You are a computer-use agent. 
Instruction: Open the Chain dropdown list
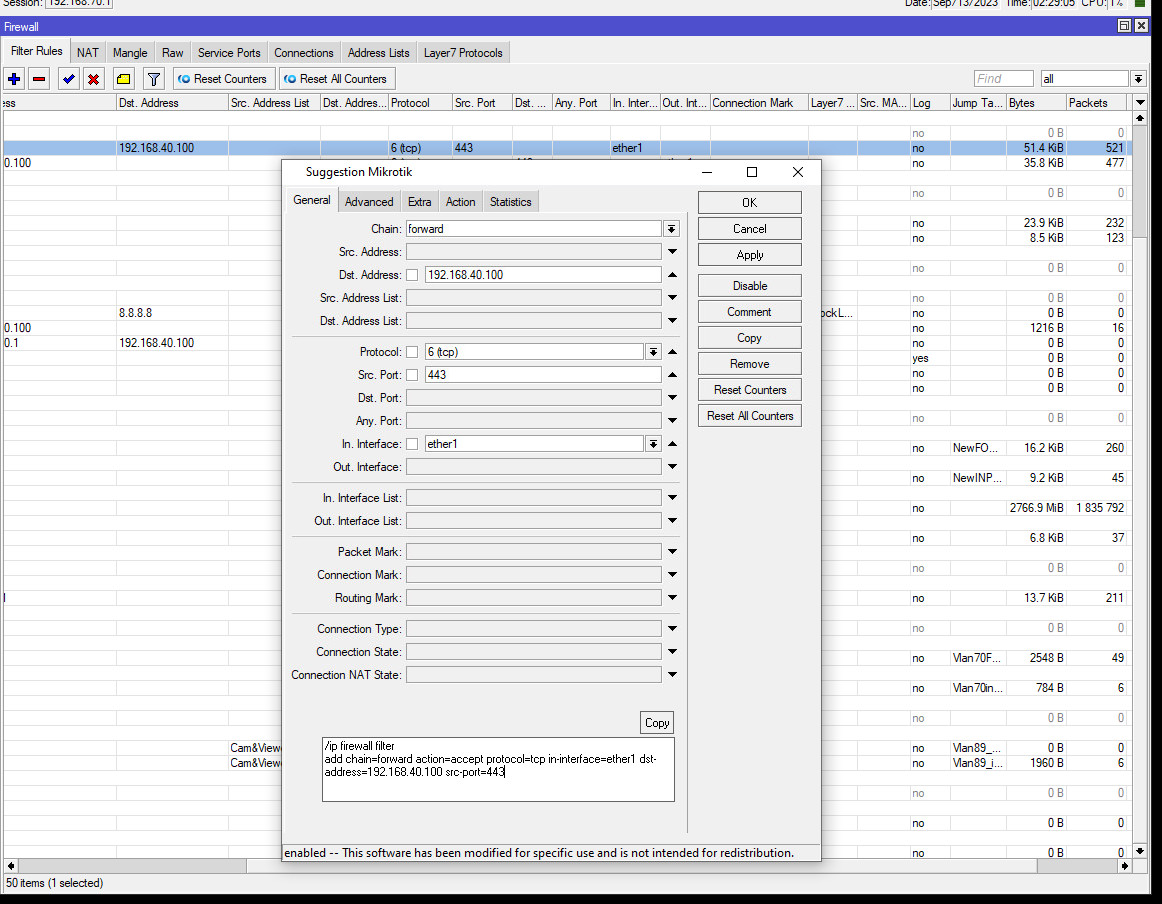671,229
